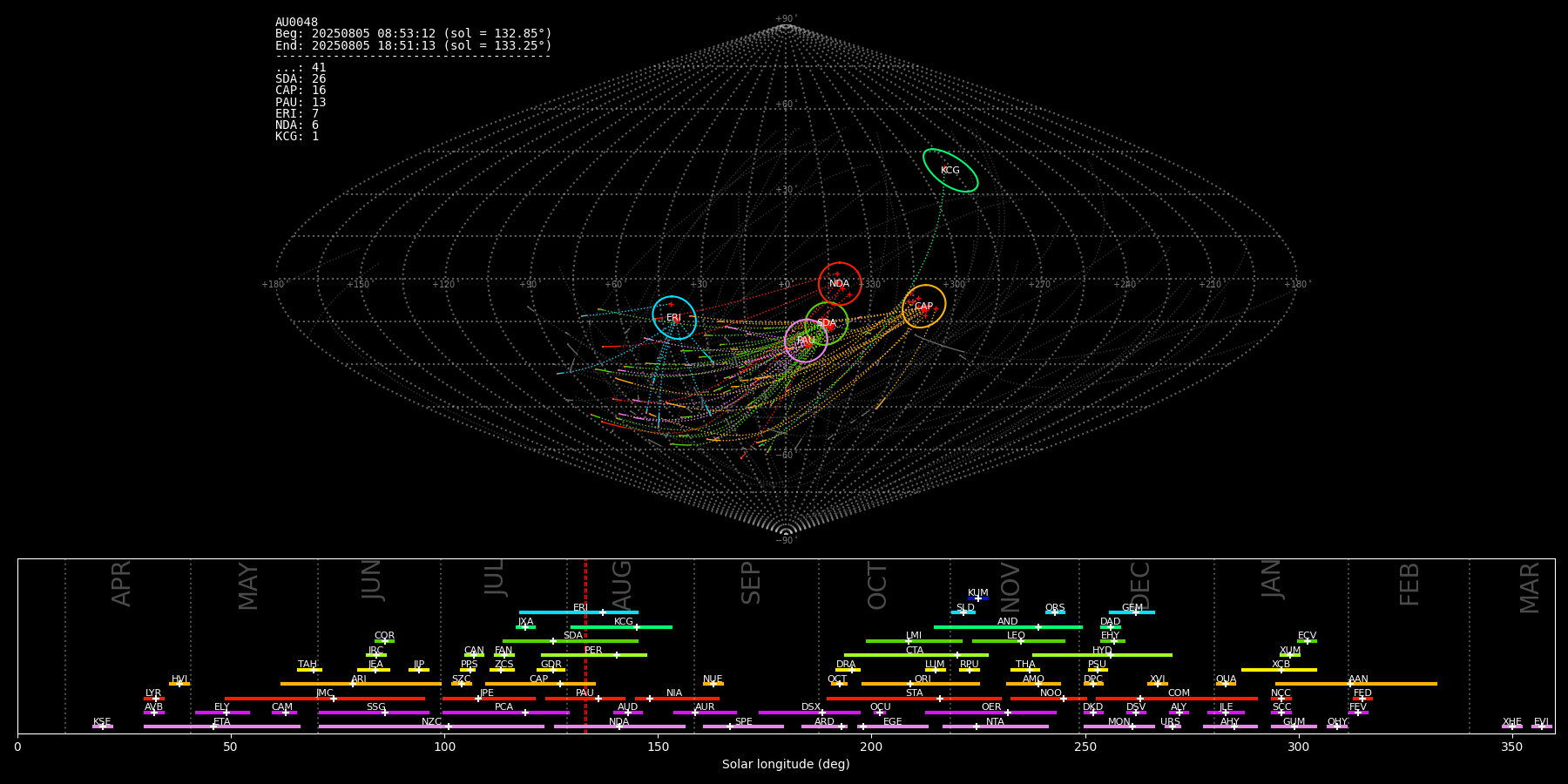Image resolution: width=1568 pixels, height=784 pixels.
Task: Select the orange CAP radiant circle on the map
Action: click(x=924, y=307)
